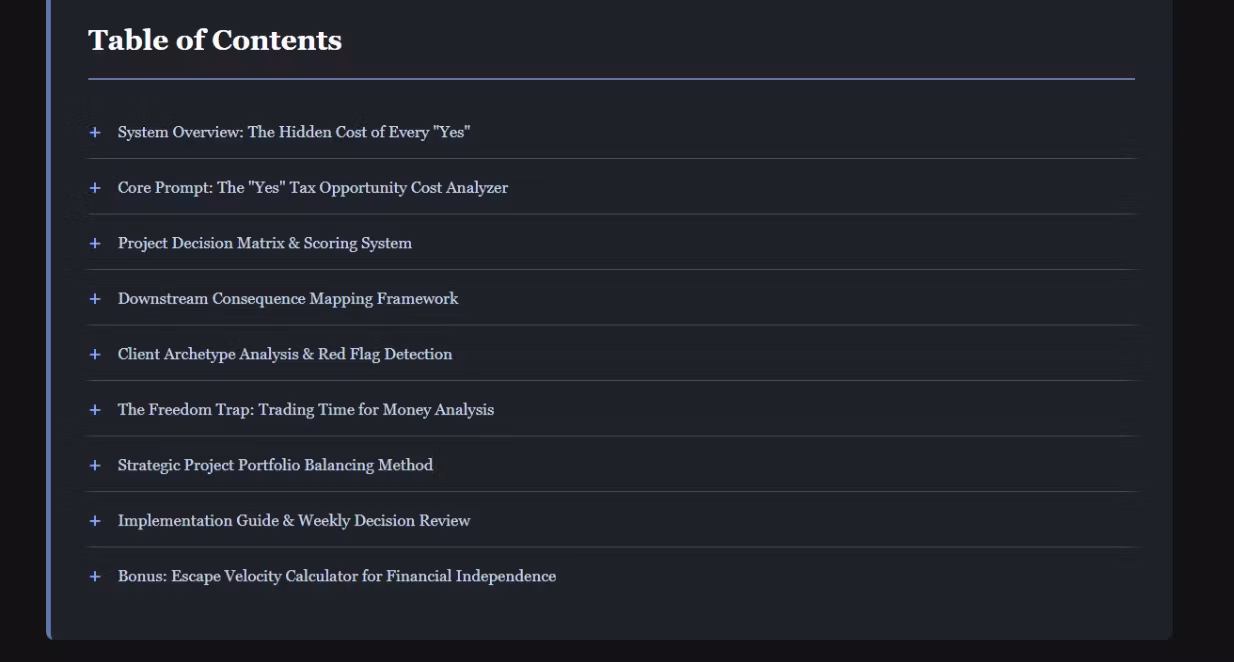Viewport: 1234px width, 662px height.
Task: Expand Downstream Consequence Mapping via its plus icon
Action: point(95,299)
